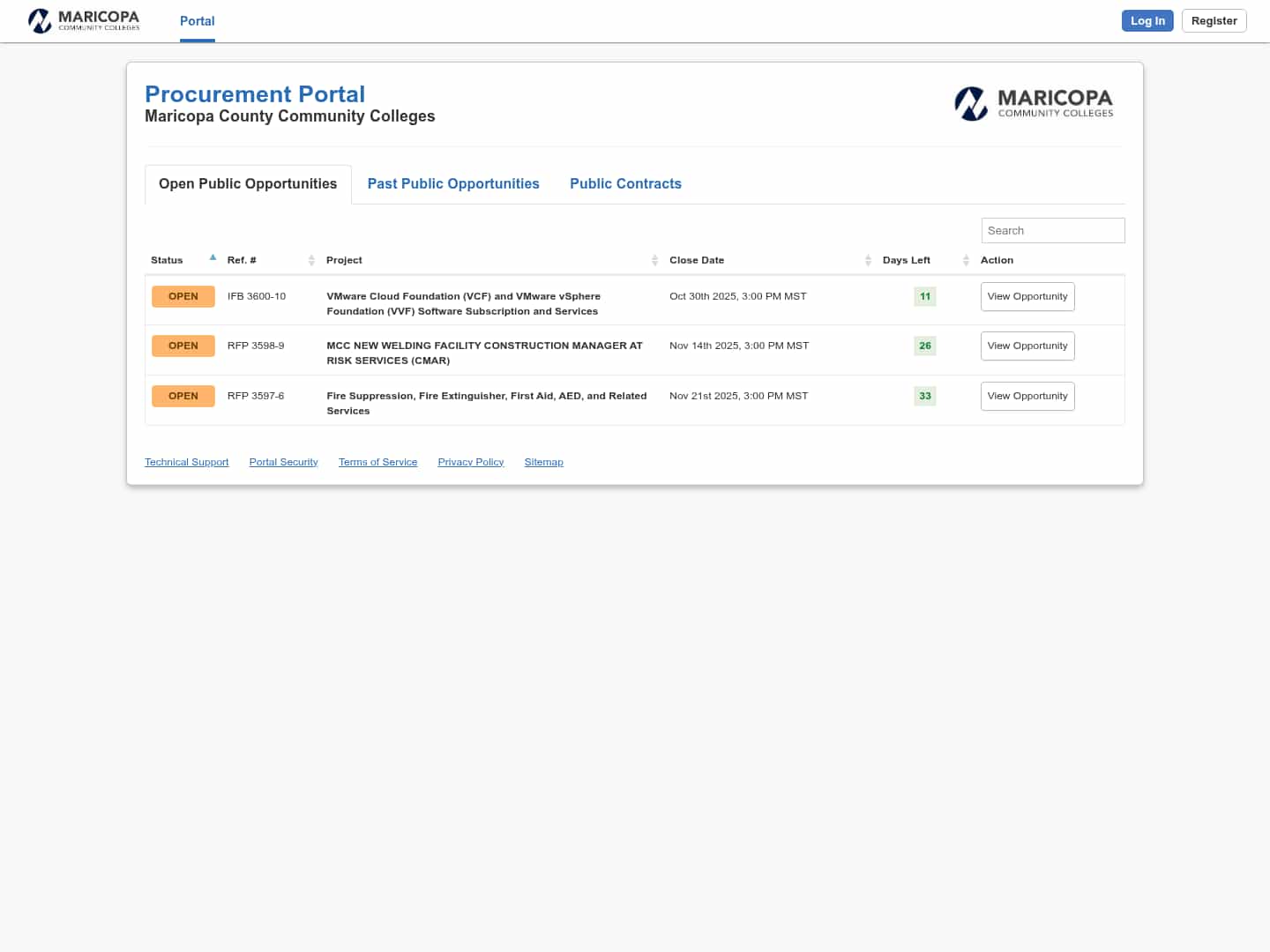Select the Open Public Opportunities tab
The image size is (1270, 952).
[248, 183]
